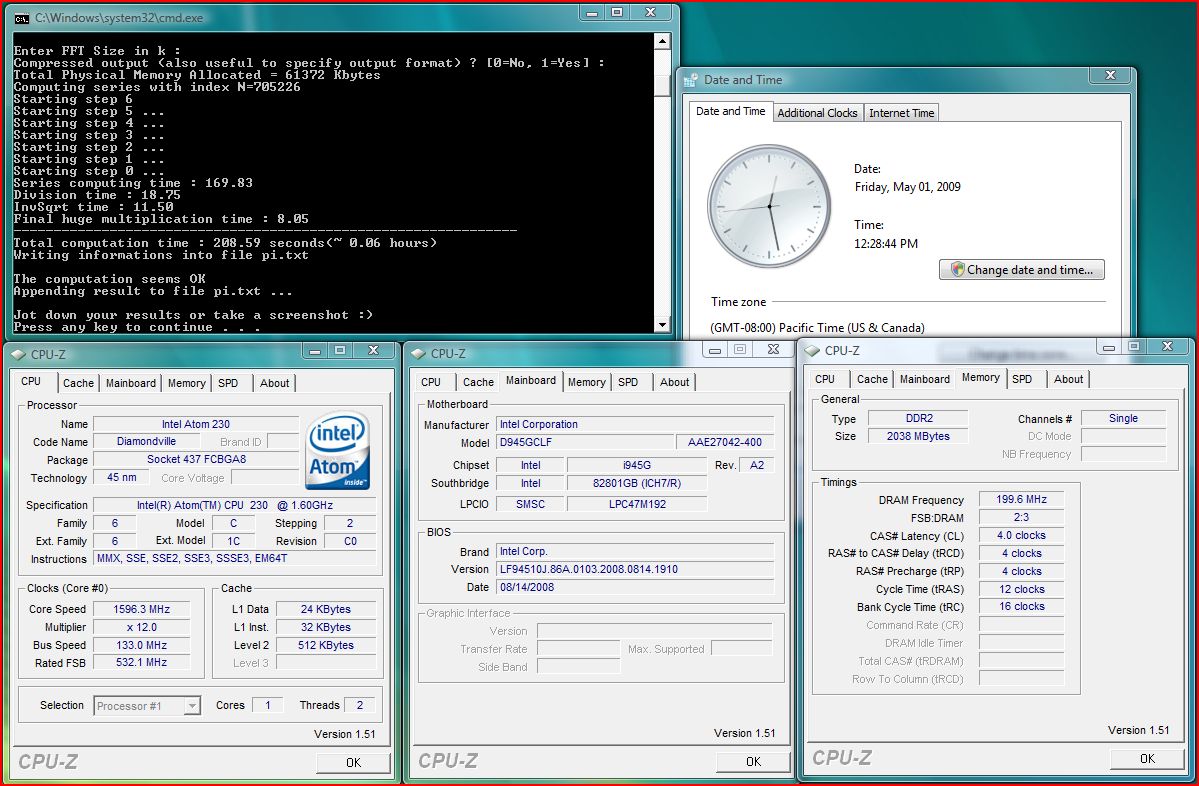Viewport: 1199px width, 786px height.
Task: Click the L1 Data value 24 KBytes
Action: click(x=326, y=609)
